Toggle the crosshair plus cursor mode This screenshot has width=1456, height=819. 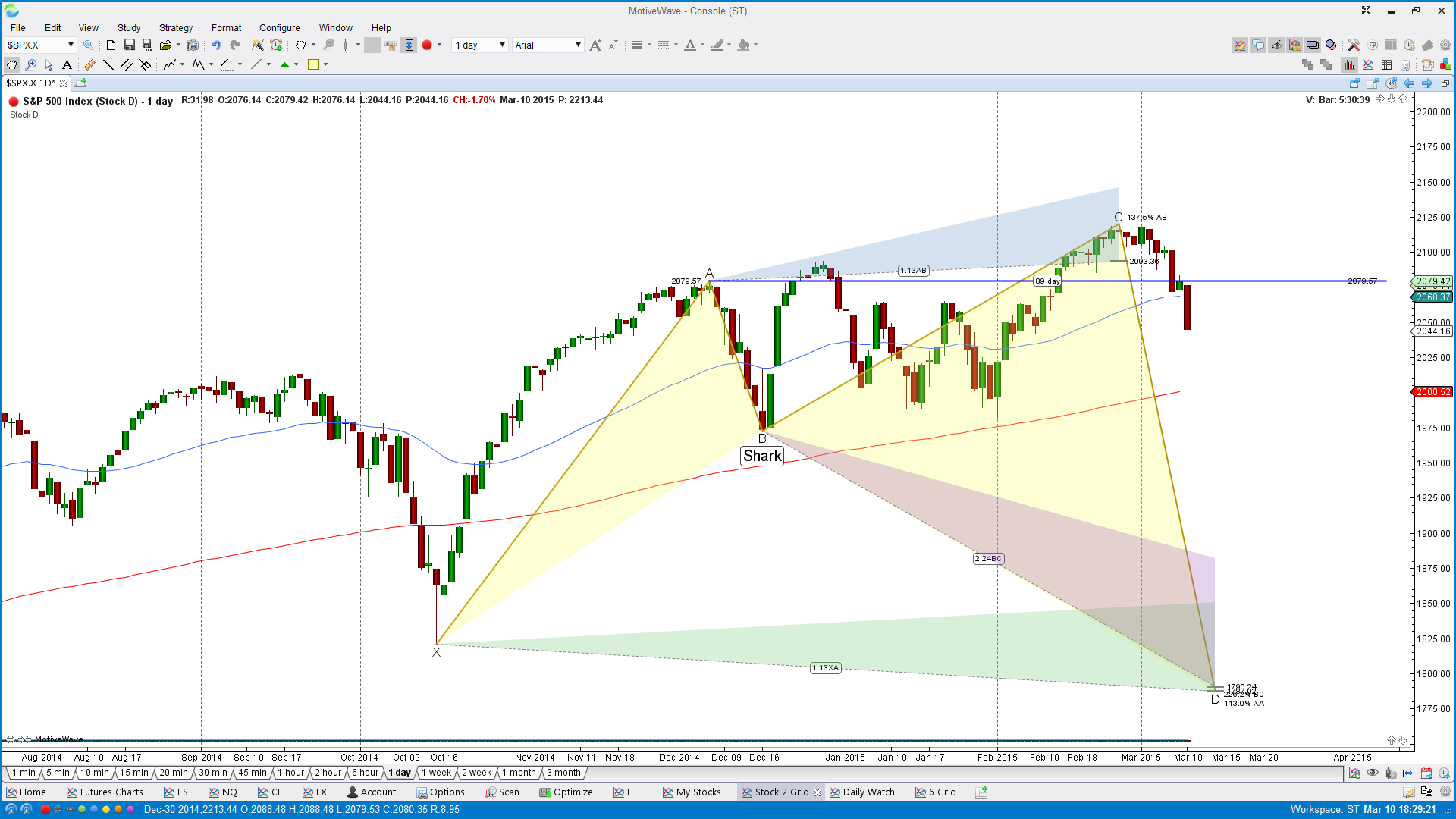pyautogui.click(x=372, y=45)
